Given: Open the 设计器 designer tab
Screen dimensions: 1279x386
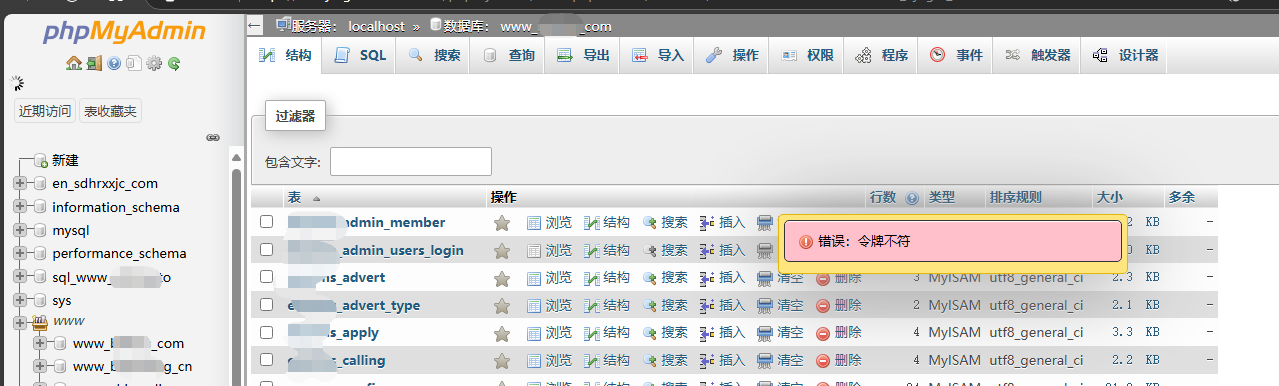Looking at the screenshot, I should pyautogui.click(x=1125, y=56).
